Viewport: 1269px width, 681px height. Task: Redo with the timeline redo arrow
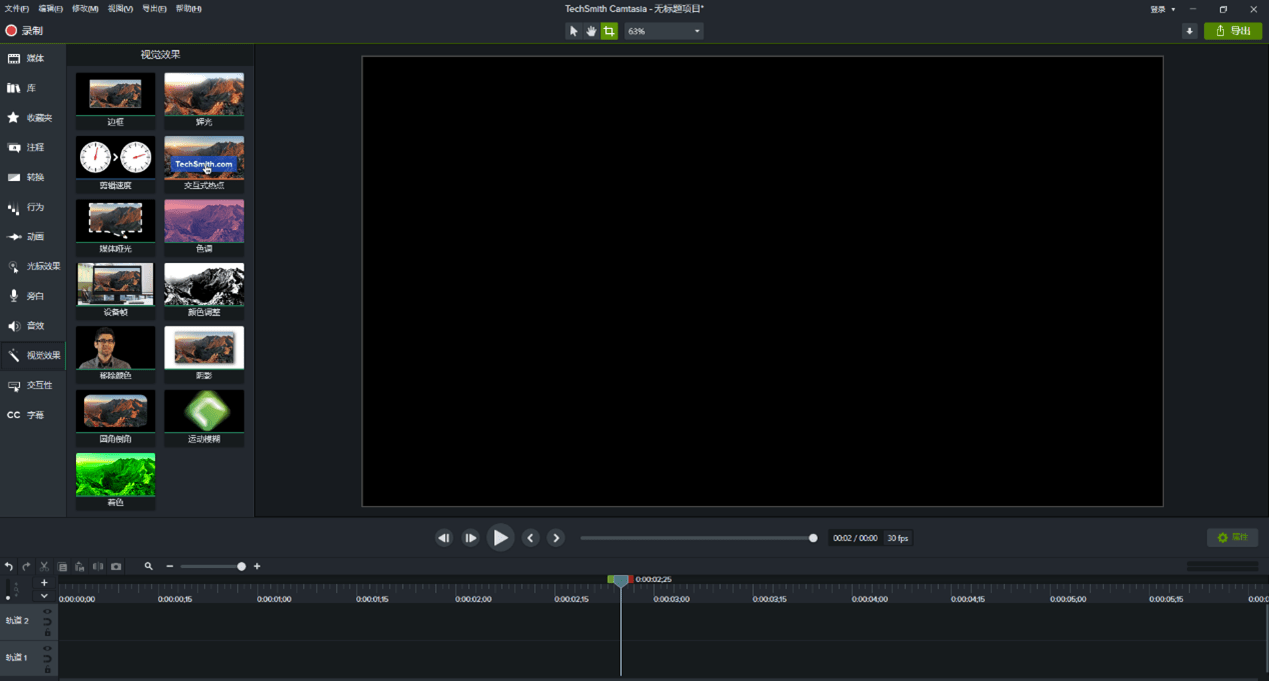26,567
